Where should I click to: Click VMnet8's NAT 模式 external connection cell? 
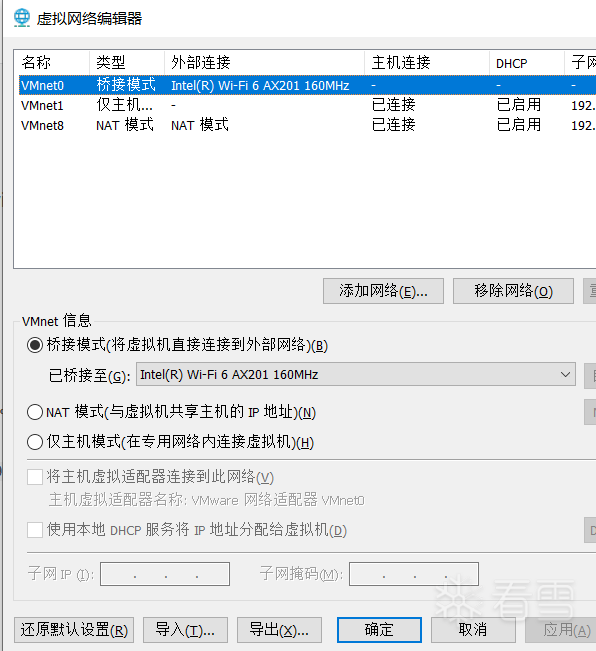tap(200, 125)
